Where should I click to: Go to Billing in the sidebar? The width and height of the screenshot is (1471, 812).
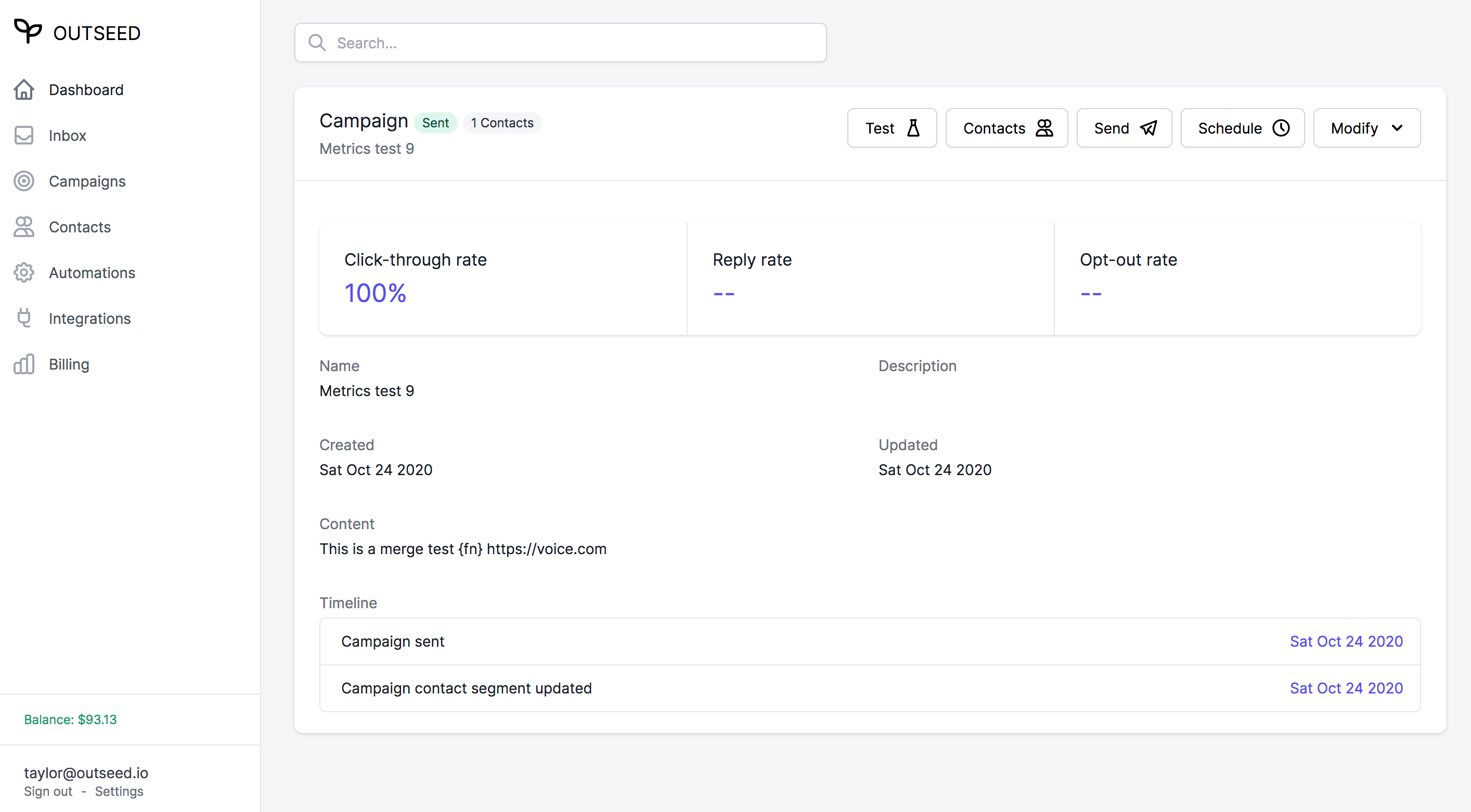[x=69, y=364]
